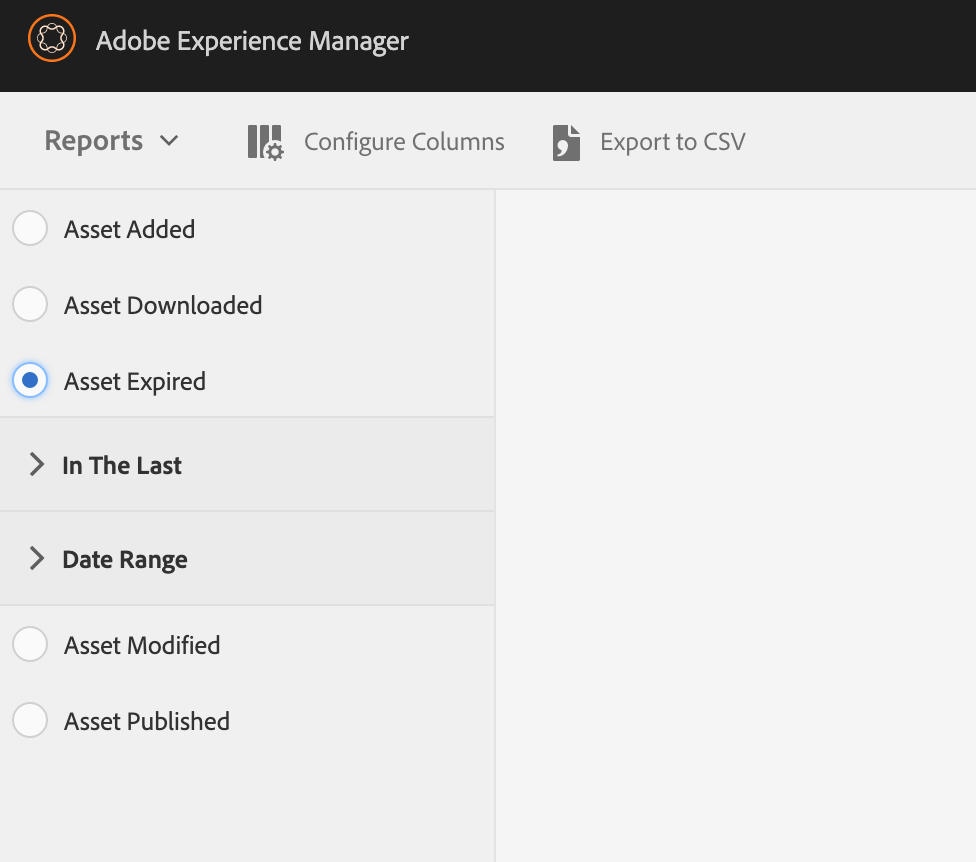Click the Export to CSV file icon
This screenshot has height=862, width=976.
pos(566,142)
